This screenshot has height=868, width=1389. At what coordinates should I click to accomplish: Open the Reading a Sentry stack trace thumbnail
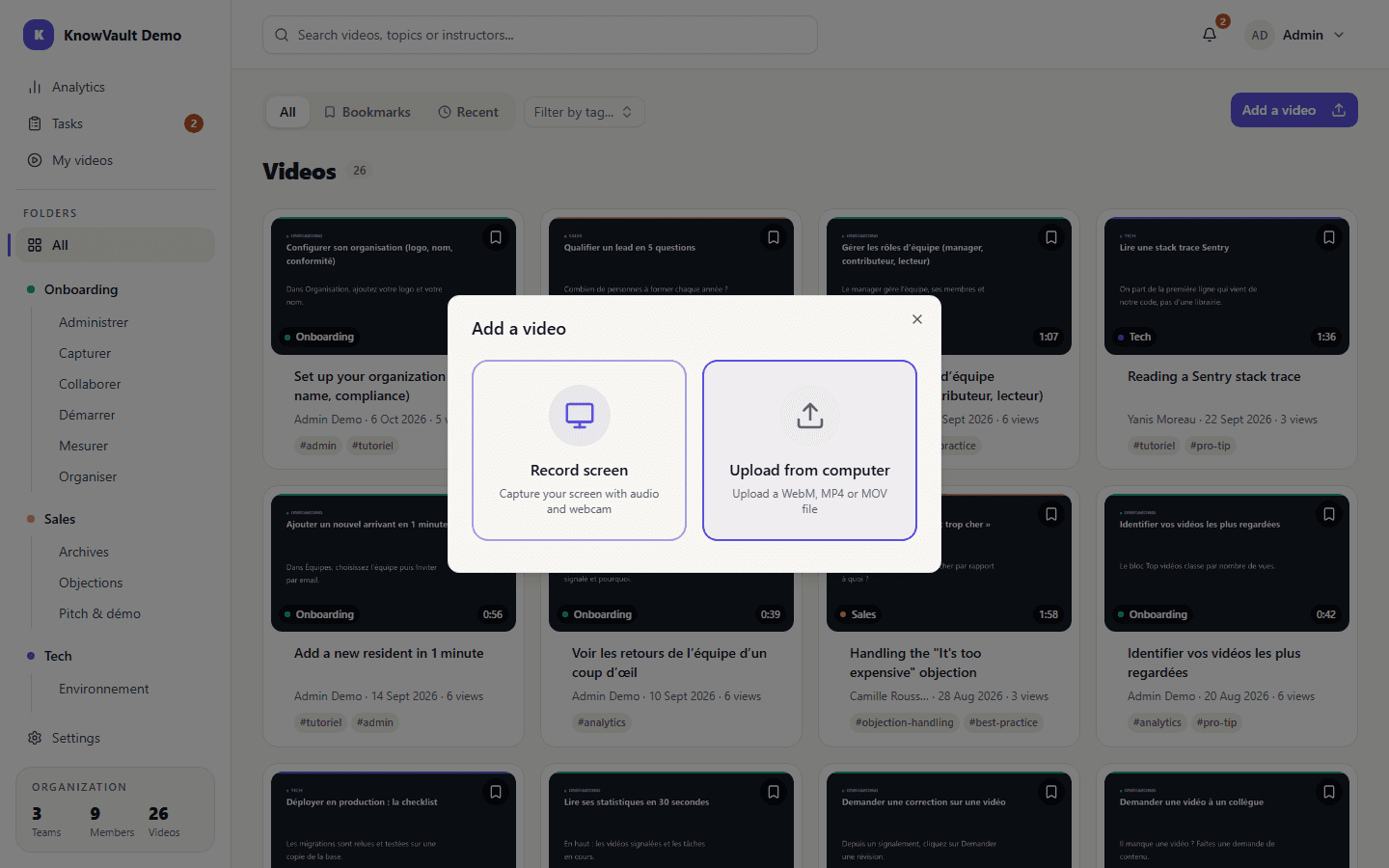pos(1227,286)
